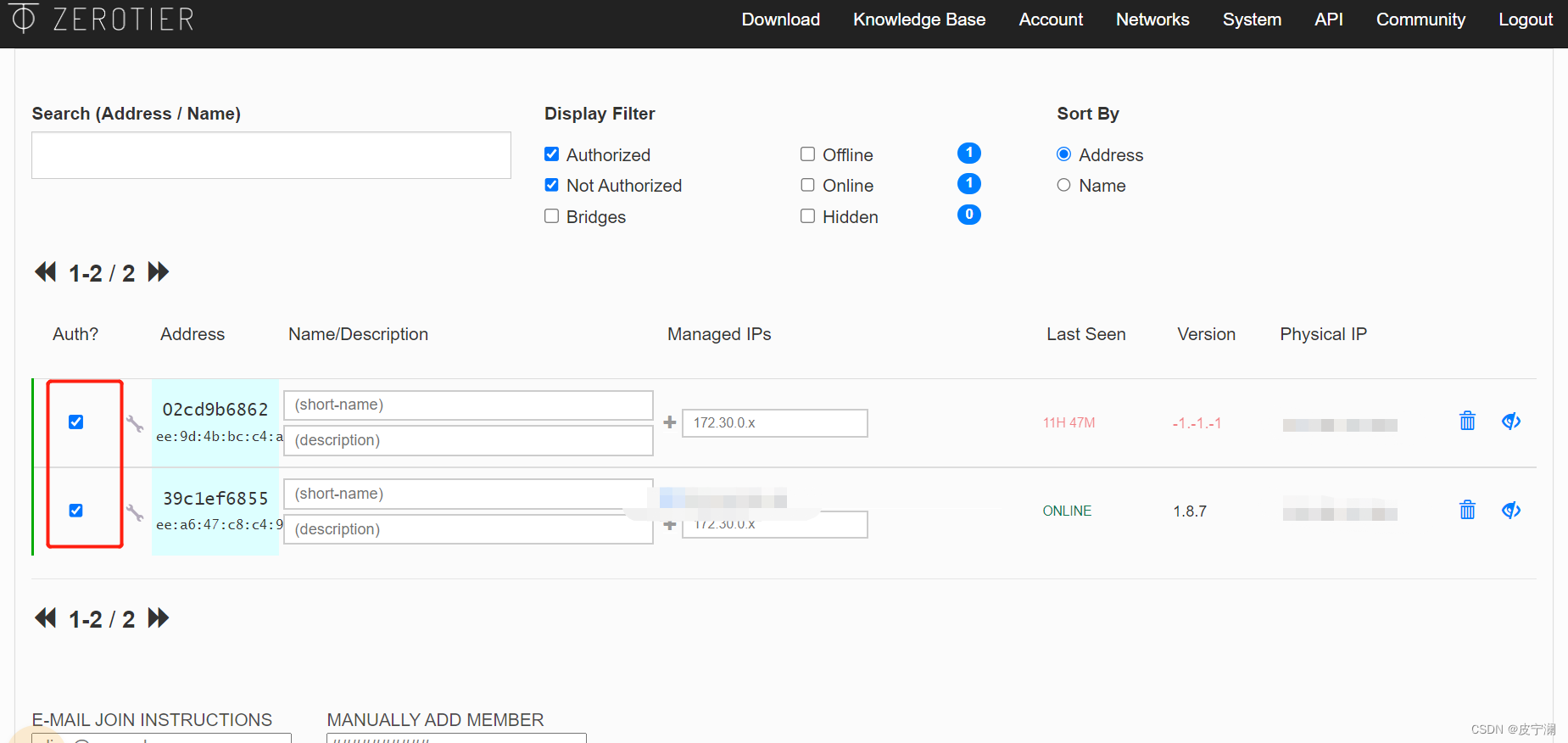Uncheck Auth for member 39c1ef6855
This screenshot has width=1568, height=743.
pos(76,511)
